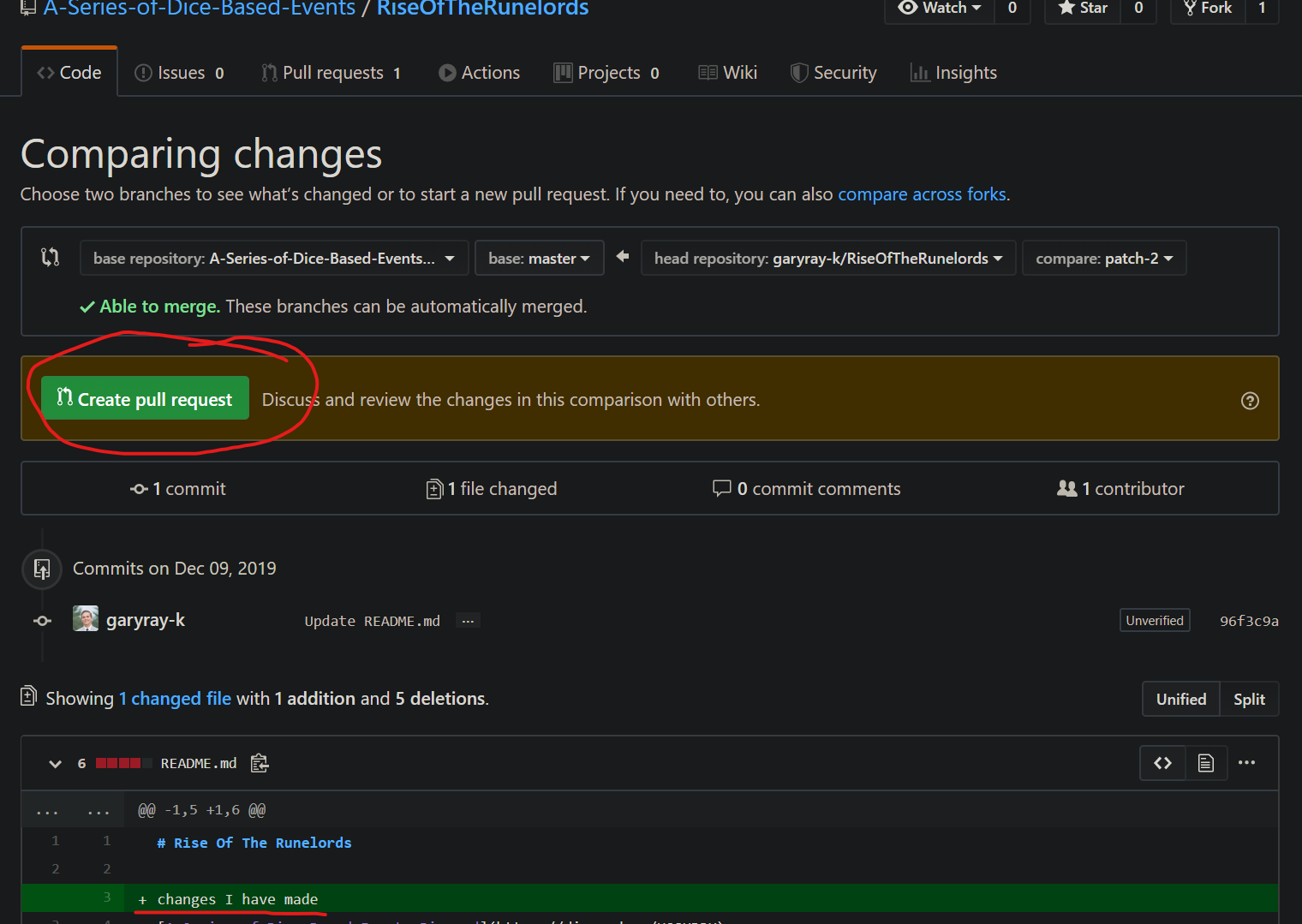Go to the Security tab

(833, 73)
